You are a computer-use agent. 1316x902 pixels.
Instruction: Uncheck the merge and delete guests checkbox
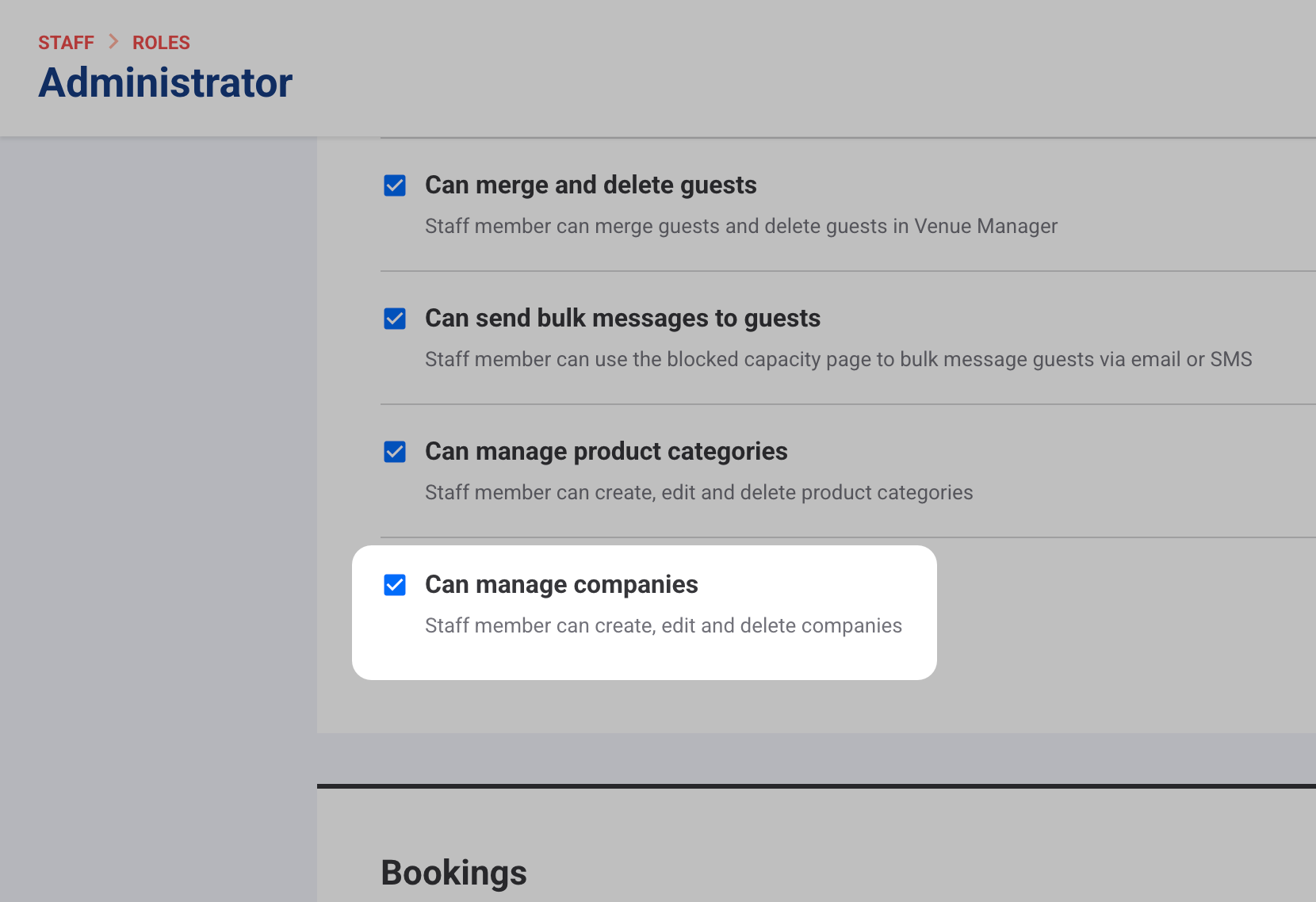[x=395, y=185]
